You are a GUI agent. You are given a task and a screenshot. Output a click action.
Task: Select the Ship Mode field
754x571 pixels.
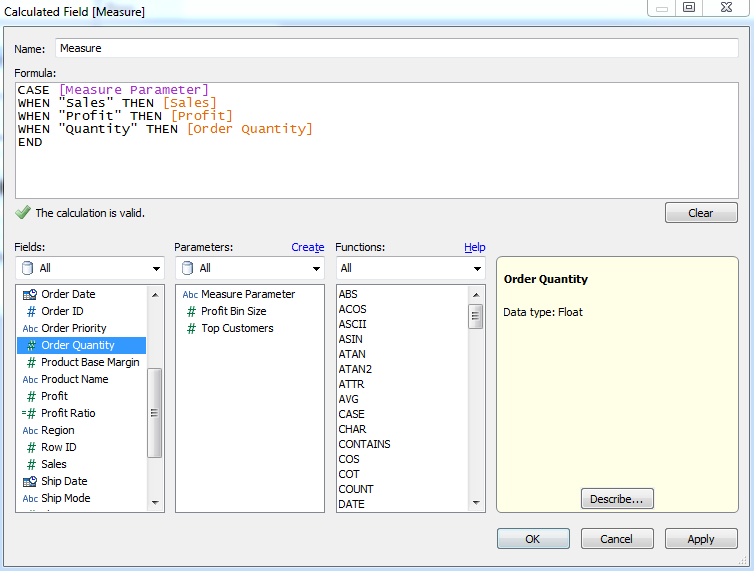point(81,498)
